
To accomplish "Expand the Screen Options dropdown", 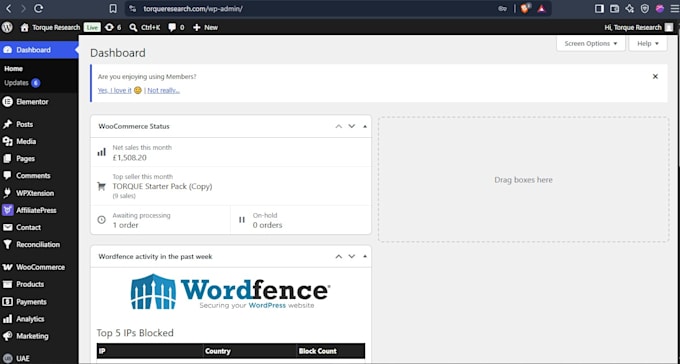I will tap(591, 43).
